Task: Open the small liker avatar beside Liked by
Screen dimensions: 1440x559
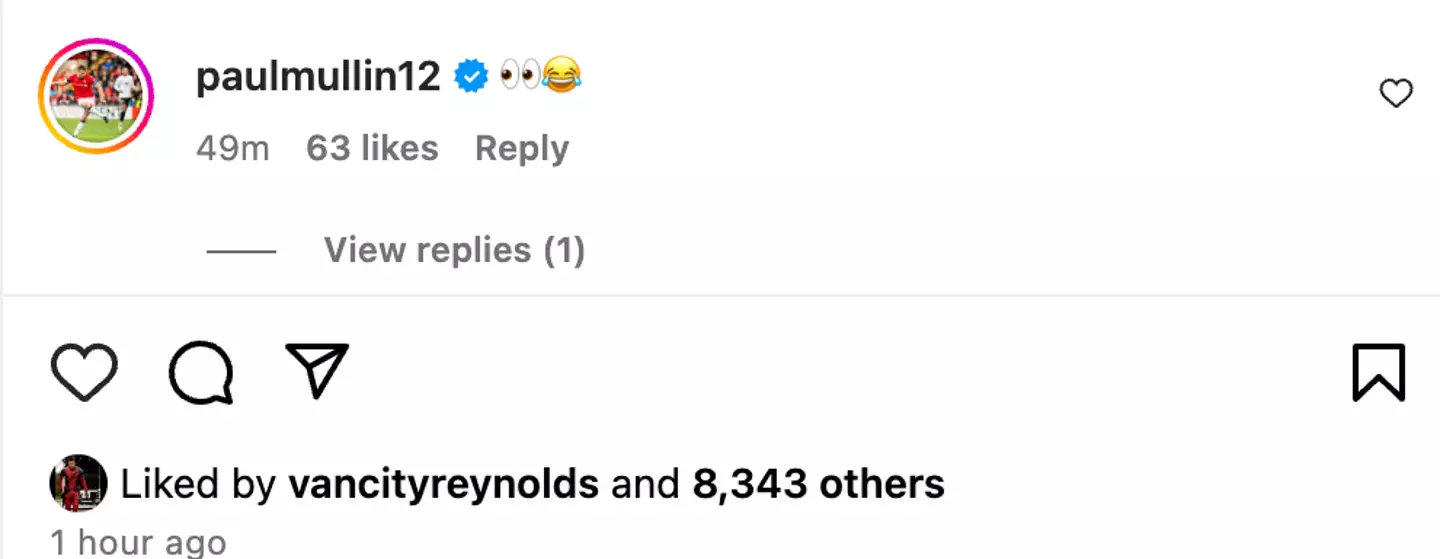Action: [78, 484]
